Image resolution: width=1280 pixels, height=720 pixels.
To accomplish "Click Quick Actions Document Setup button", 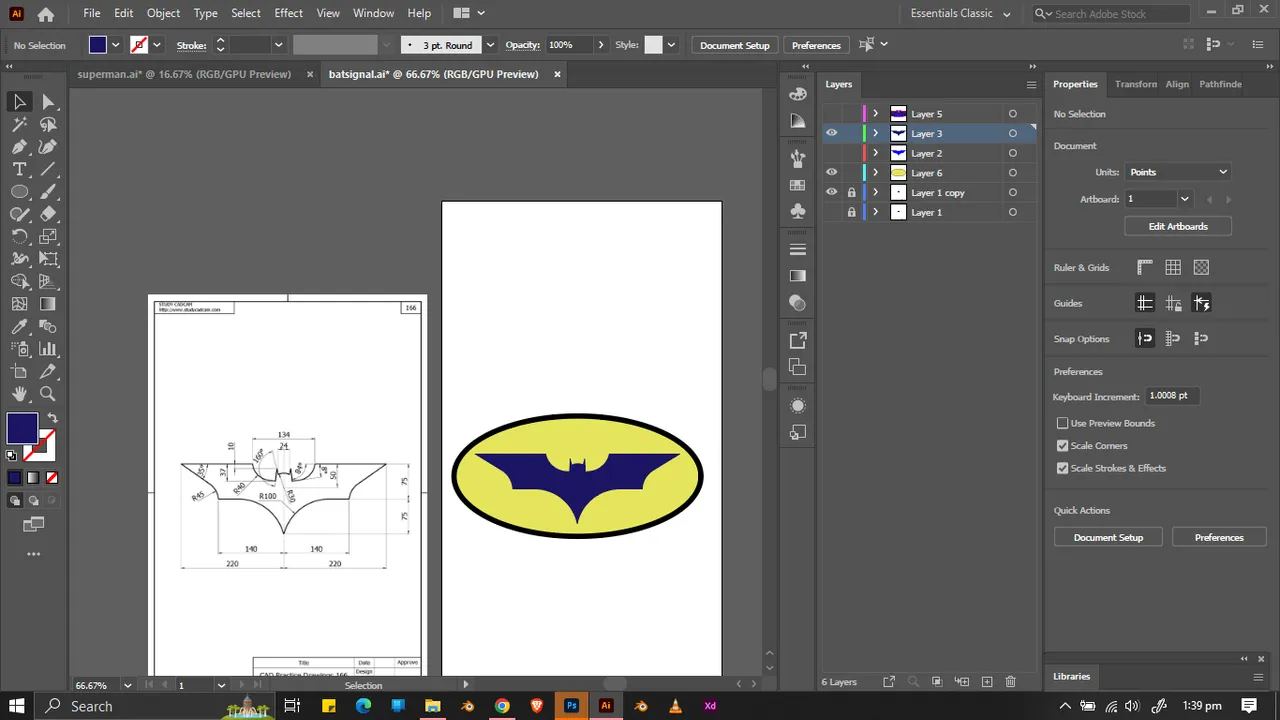I will pyautogui.click(x=1108, y=538).
